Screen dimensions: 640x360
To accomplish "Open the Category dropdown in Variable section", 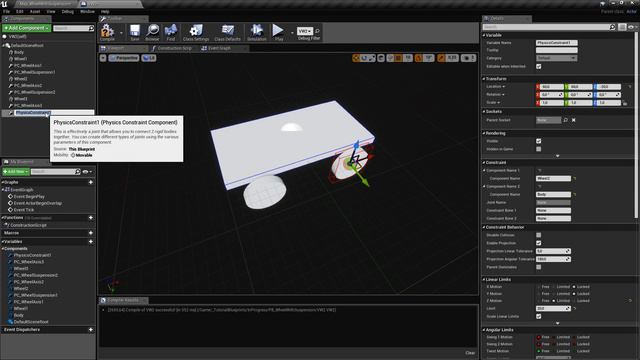I will (556, 58).
